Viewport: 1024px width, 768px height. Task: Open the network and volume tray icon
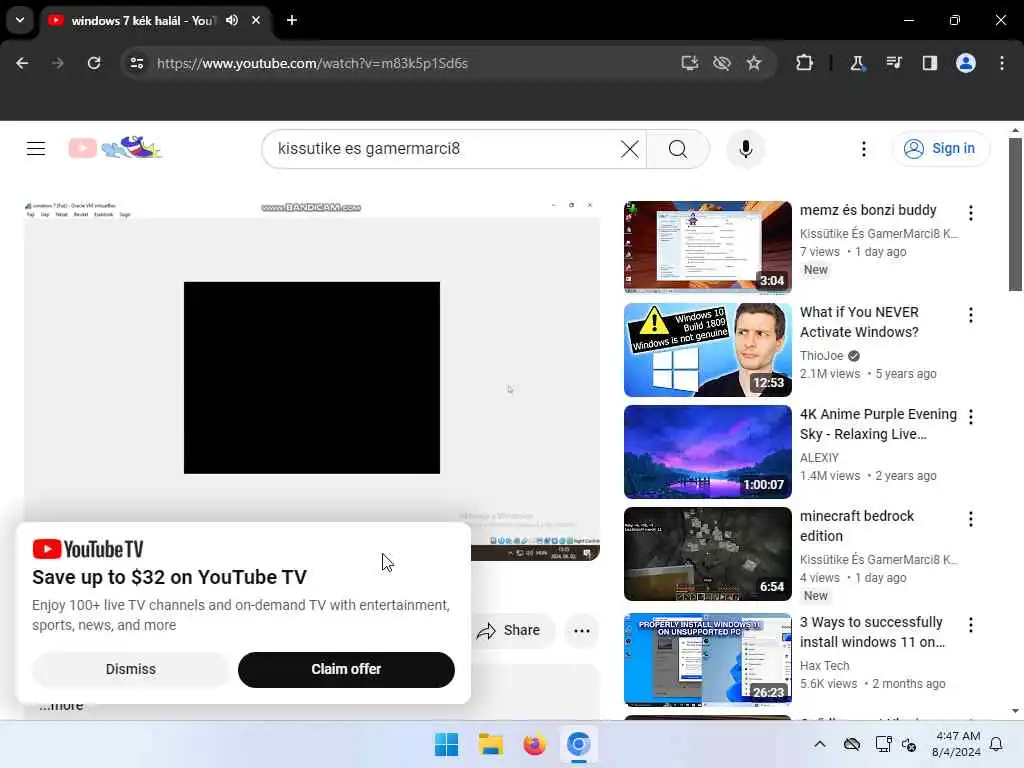point(895,744)
